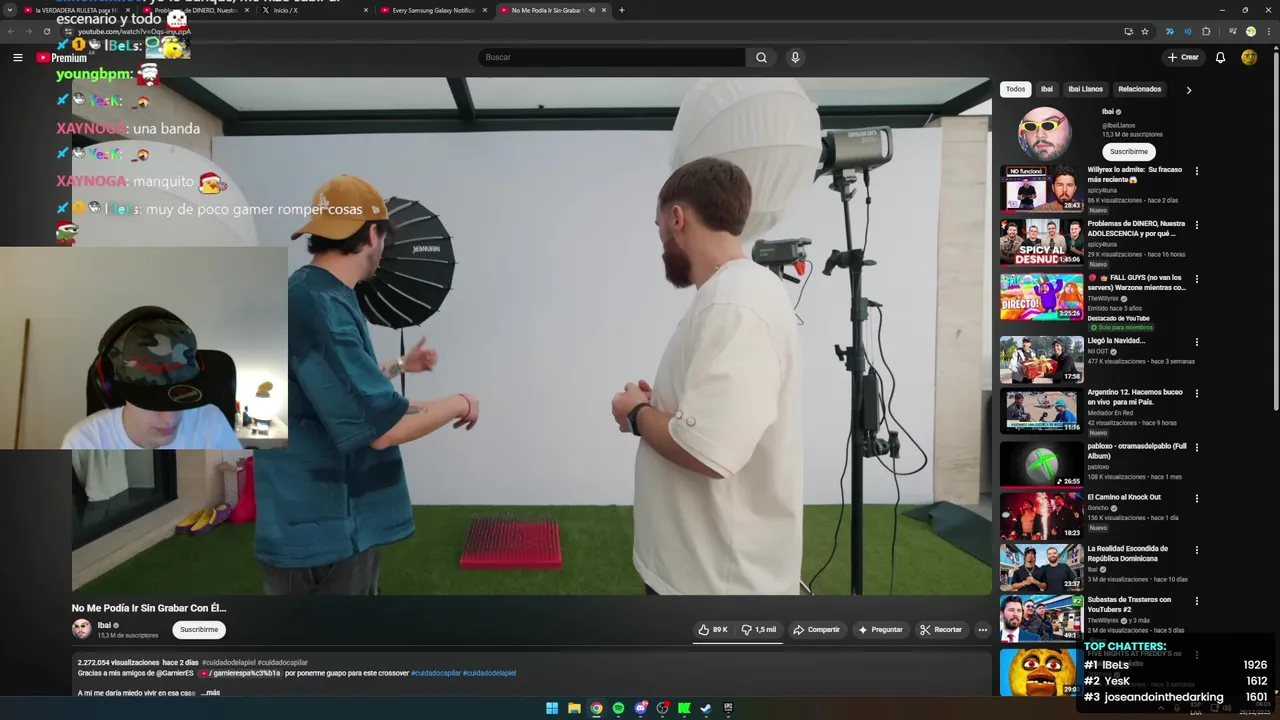Screen dimensions: 1280x720
Task: Open options for FALL GUYS video
Action: (x=1196, y=279)
